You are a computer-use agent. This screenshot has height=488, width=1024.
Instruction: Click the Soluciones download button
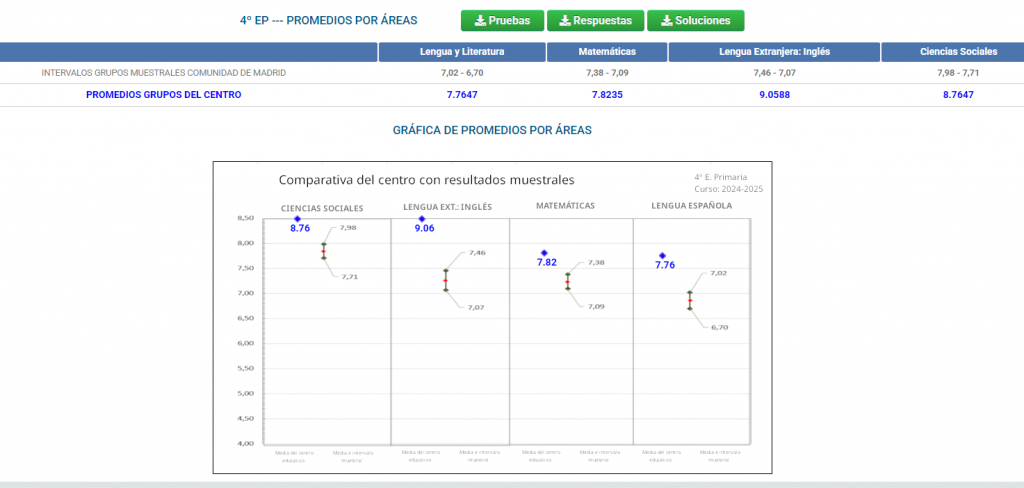696,20
